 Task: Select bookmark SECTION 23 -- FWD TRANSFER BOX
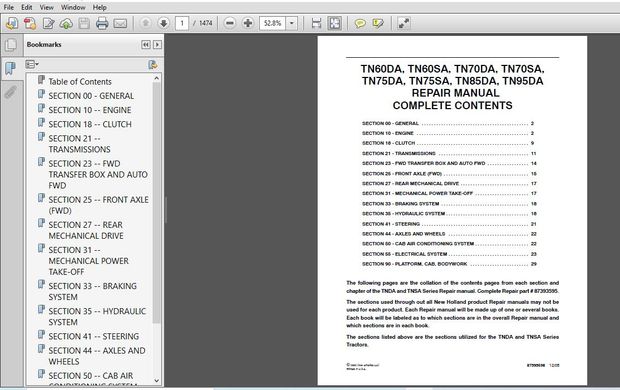(98, 174)
